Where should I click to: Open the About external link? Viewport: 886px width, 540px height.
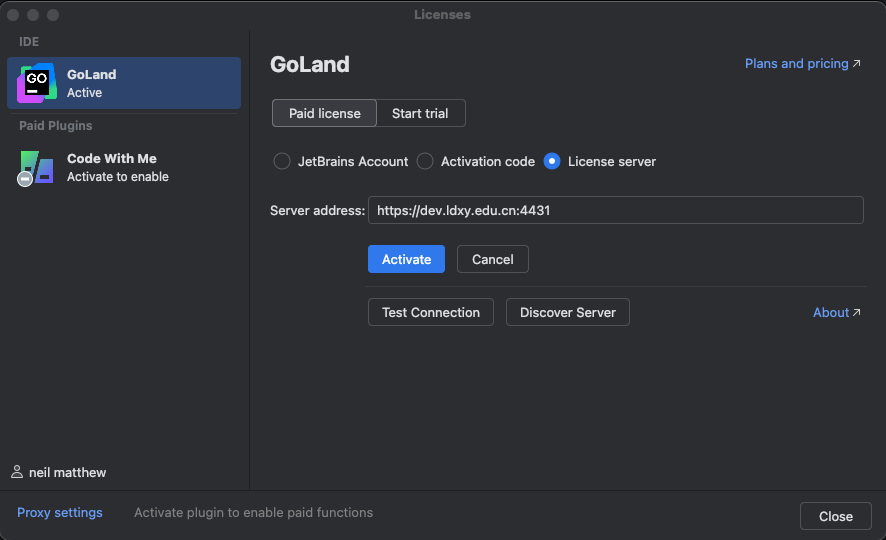(x=836, y=312)
